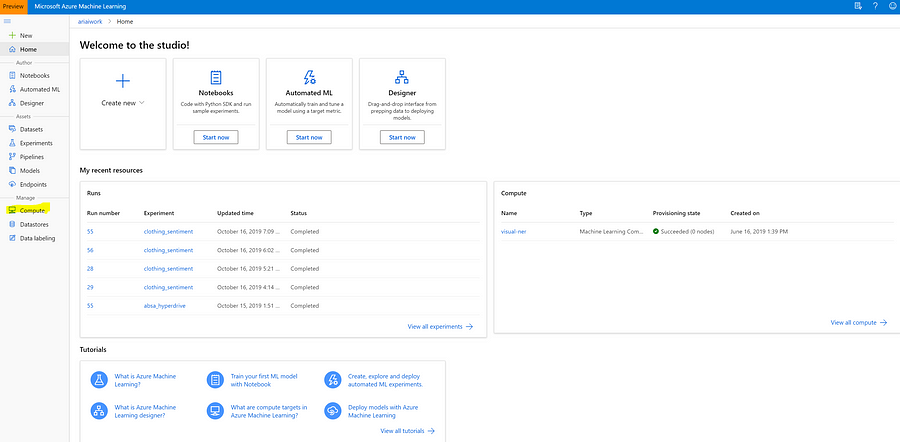Open the visual-ner compute link
900x442 pixels.
tap(513, 231)
